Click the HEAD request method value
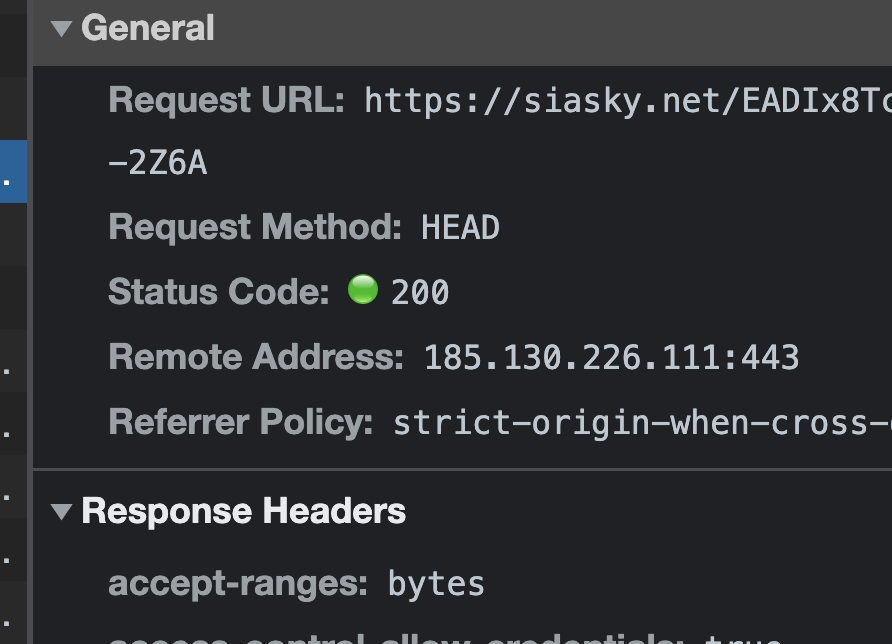Image resolution: width=892 pixels, height=644 pixels. (x=459, y=227)
